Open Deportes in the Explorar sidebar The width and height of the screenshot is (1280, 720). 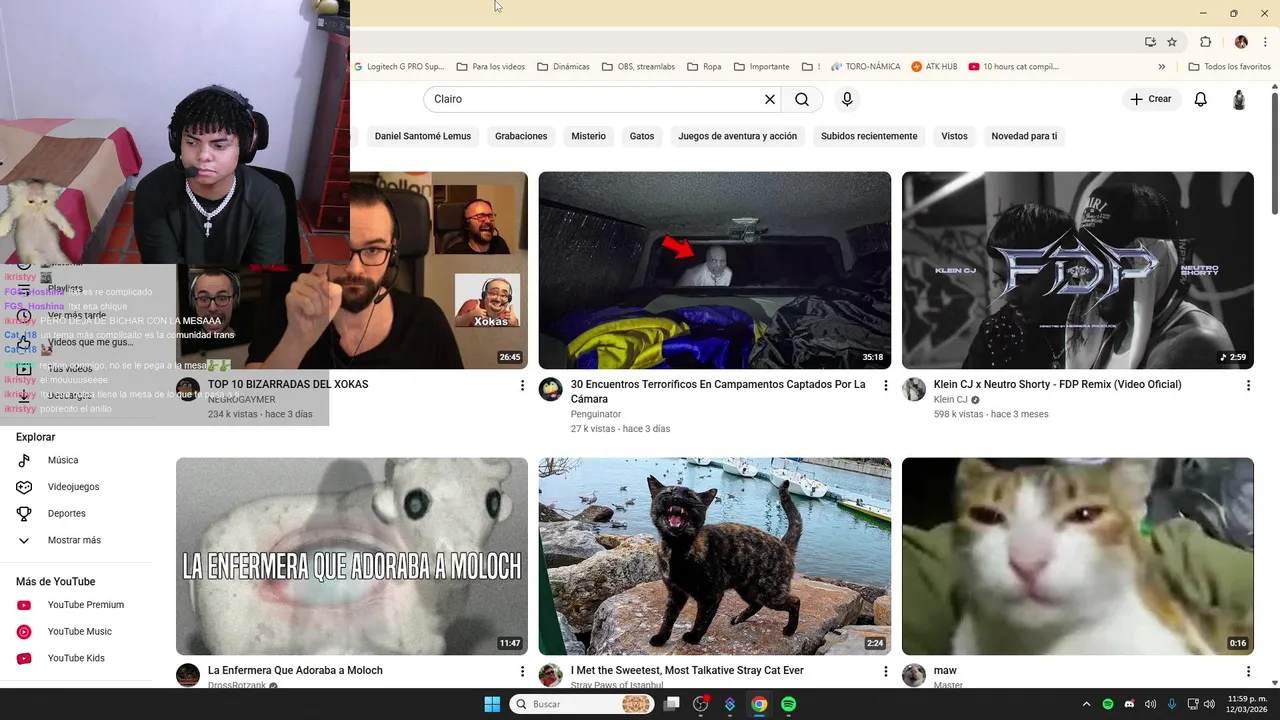tap(76, 513)
